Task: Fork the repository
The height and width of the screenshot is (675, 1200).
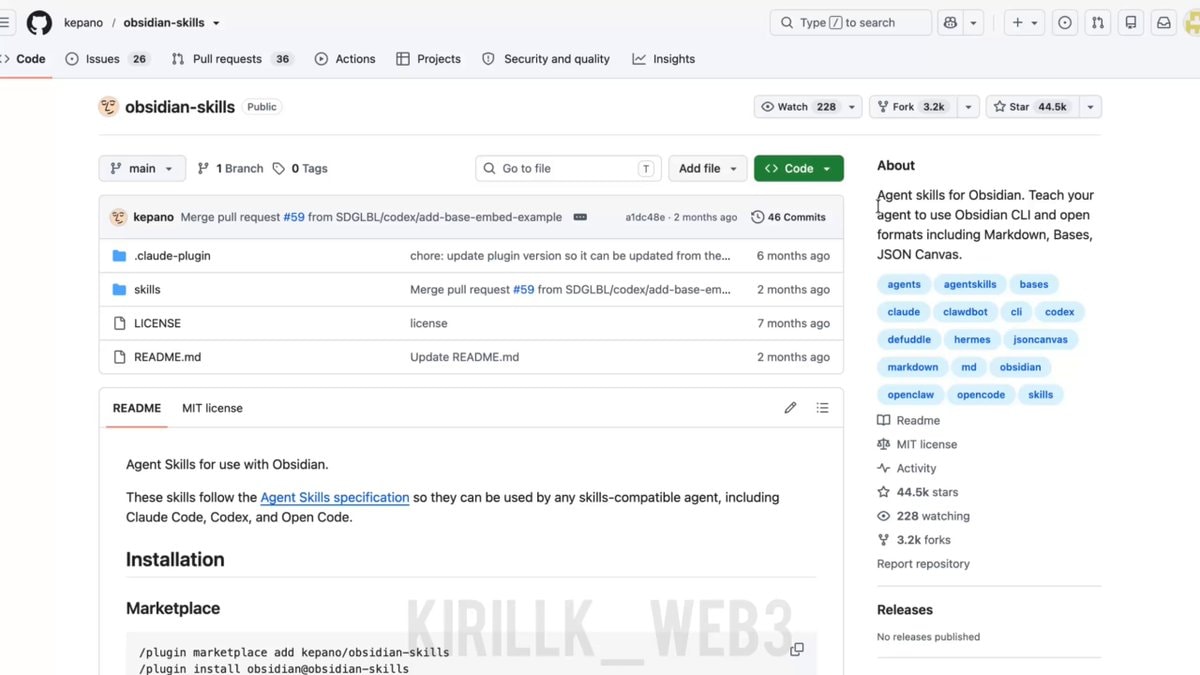Action: [x=914, y=107]
